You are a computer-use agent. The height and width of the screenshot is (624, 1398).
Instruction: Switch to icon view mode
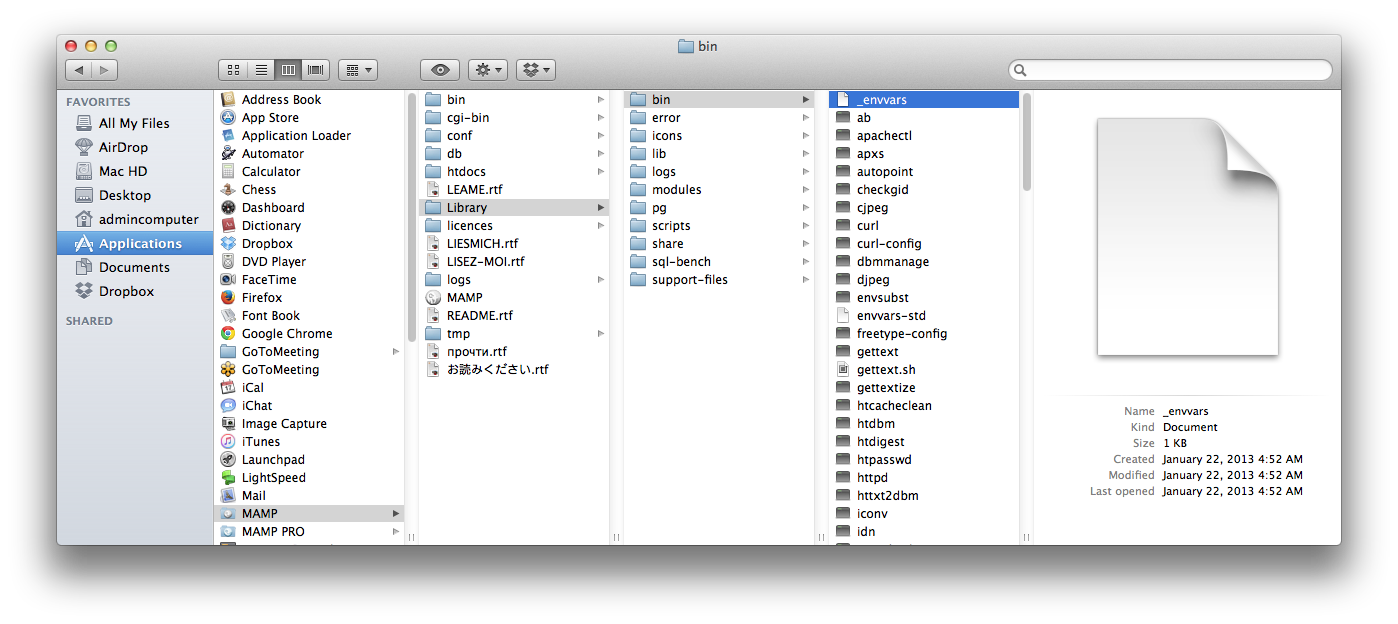click(233, 70)
